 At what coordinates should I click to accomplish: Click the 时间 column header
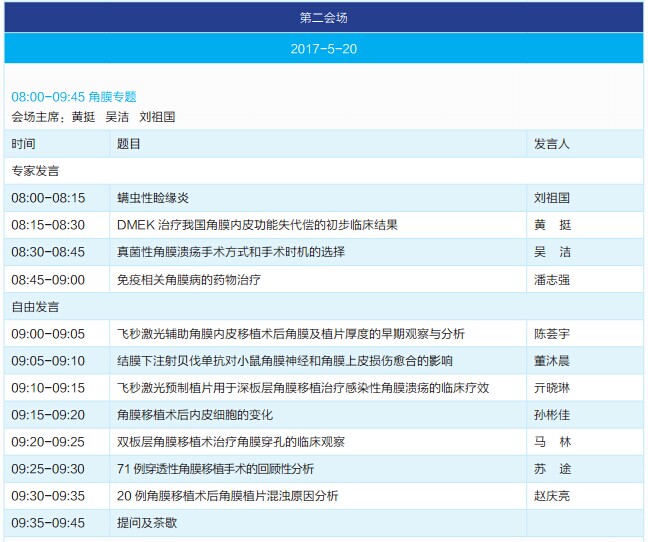click(23, 144)
